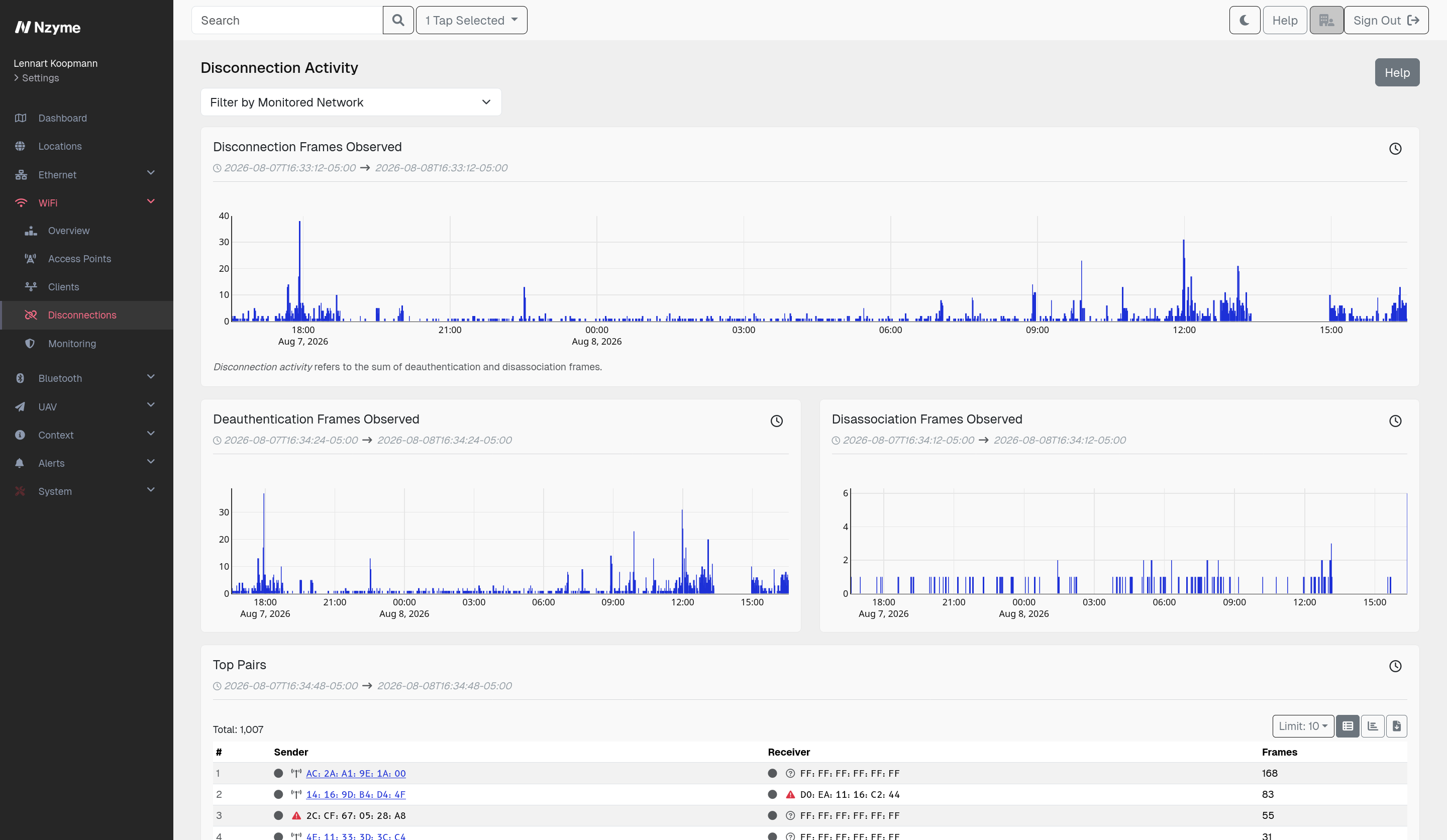Open time range clock for Disconnection Frames Observed

(1395, 149)
